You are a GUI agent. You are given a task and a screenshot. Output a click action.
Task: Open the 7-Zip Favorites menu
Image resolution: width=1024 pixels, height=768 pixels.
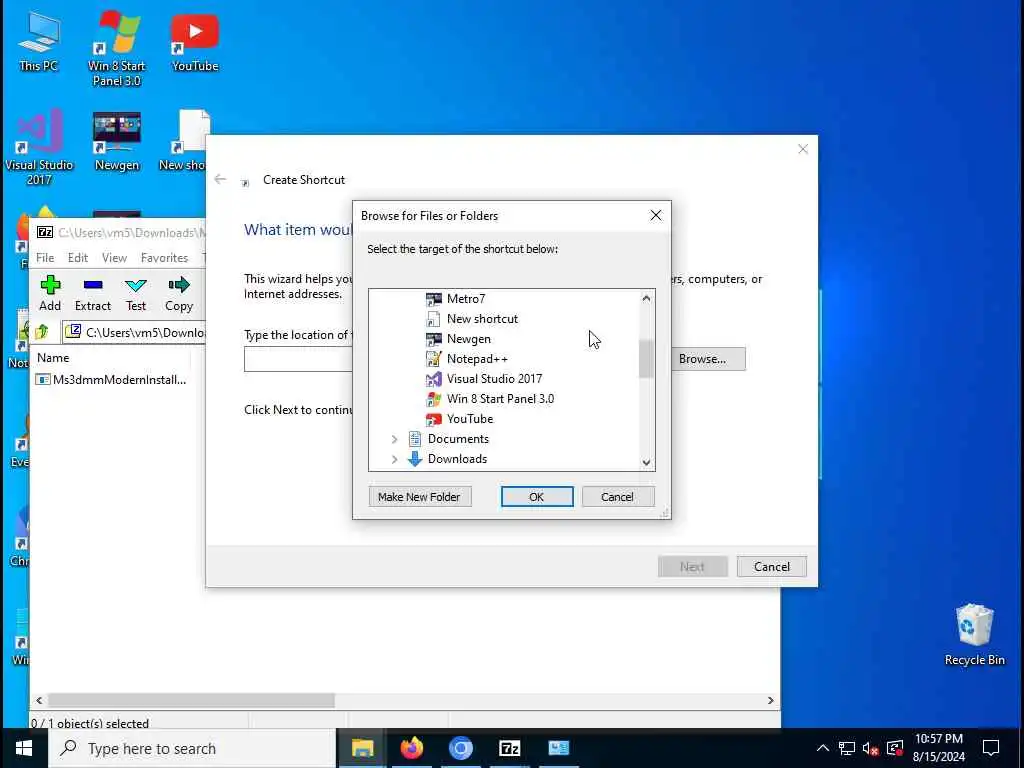[165, 258]
